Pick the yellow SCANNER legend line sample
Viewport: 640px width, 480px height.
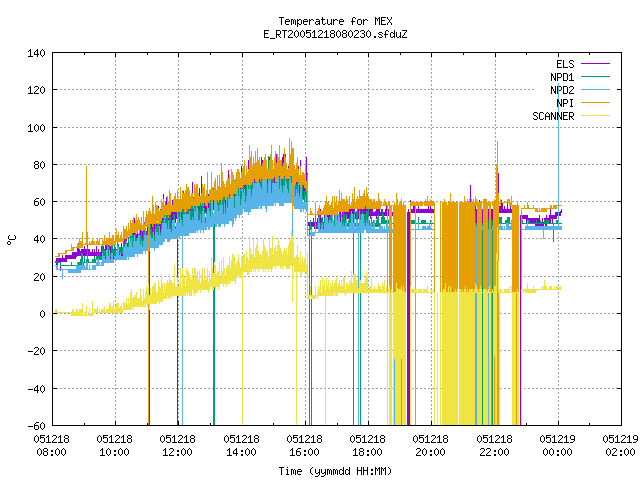point(595,116)
